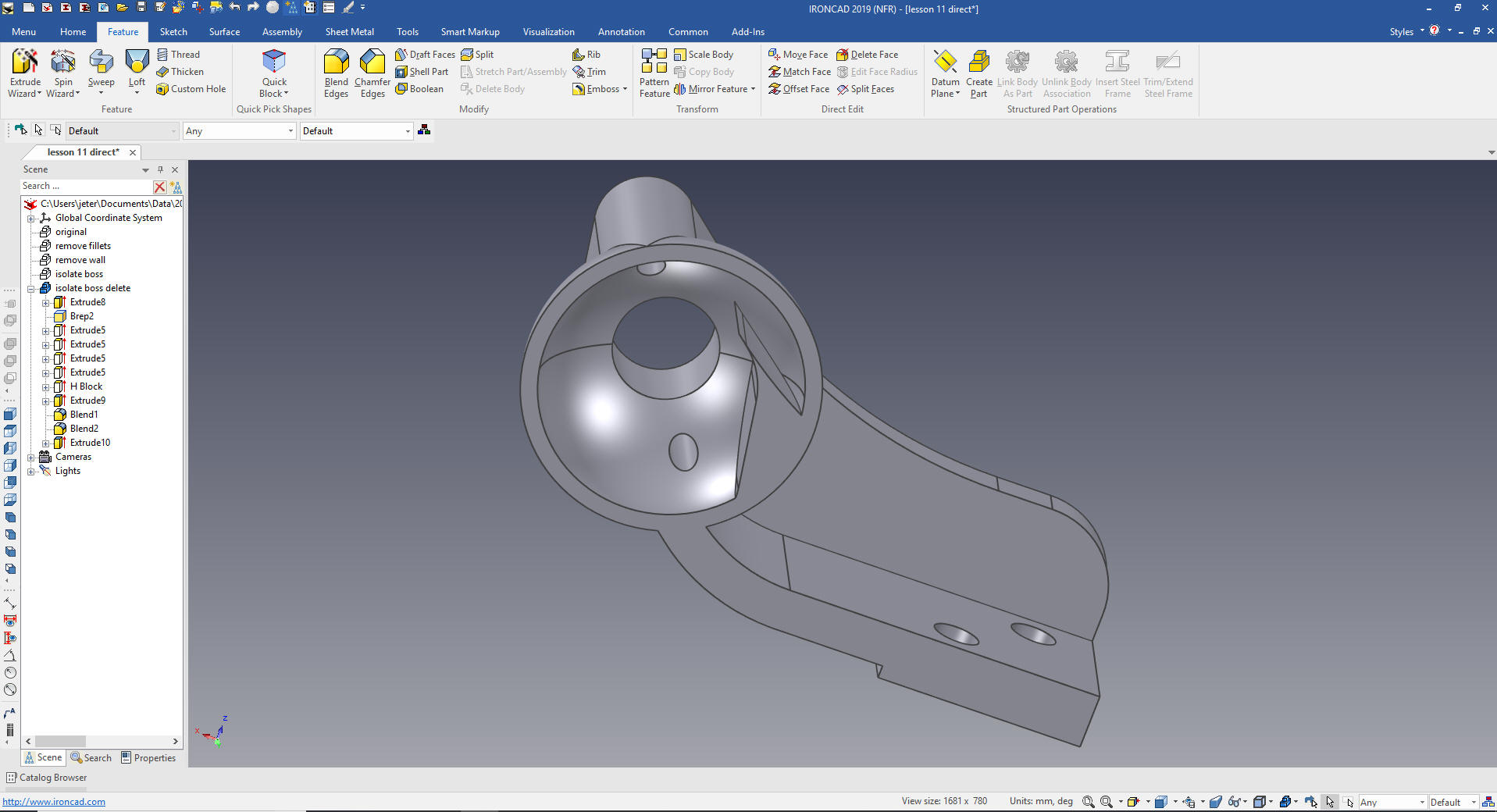
Task: Open the Sheet Metal ribbon tab
Action: [349, 32]
